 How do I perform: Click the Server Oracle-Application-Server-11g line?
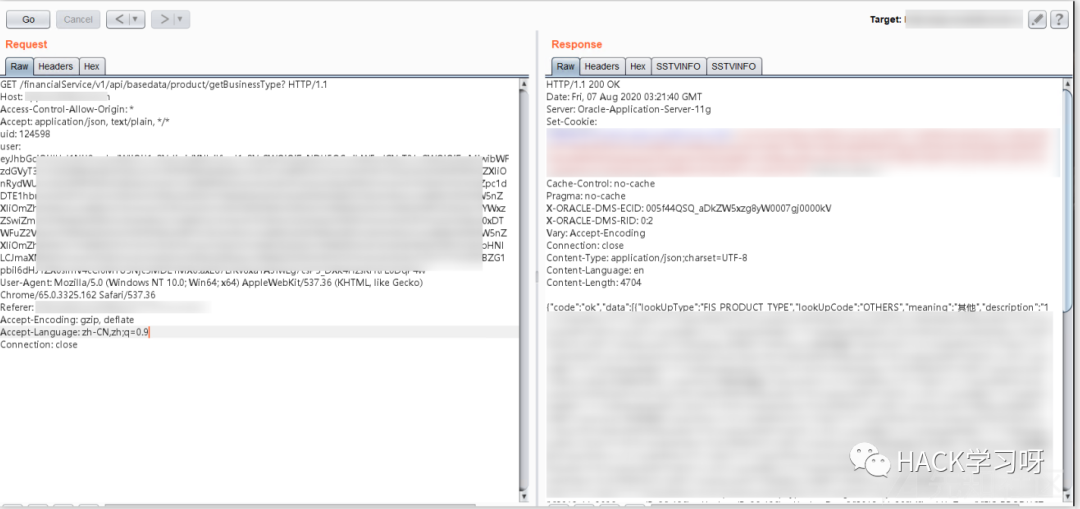click(x=628, y=110)
